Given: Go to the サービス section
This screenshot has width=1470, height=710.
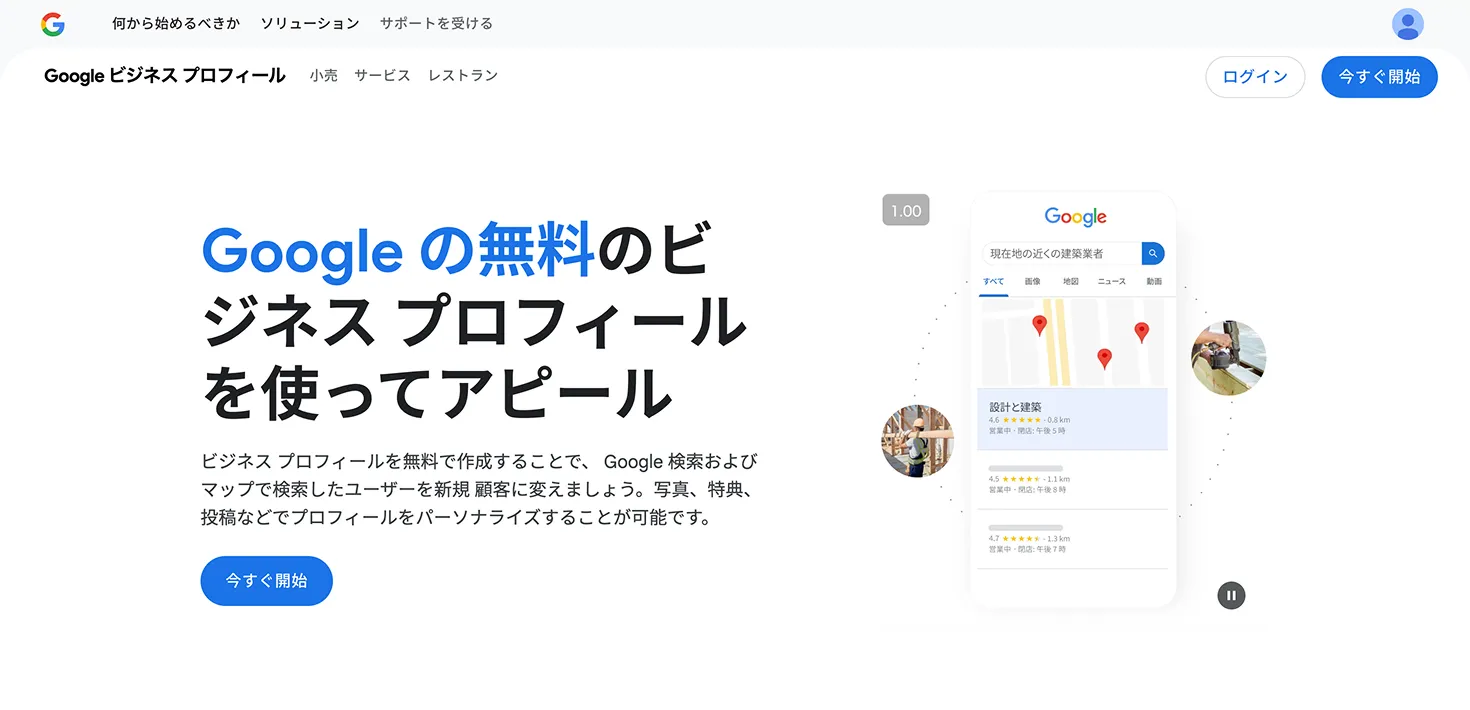Looking at the screenshot, I should (x=382, y=75).
